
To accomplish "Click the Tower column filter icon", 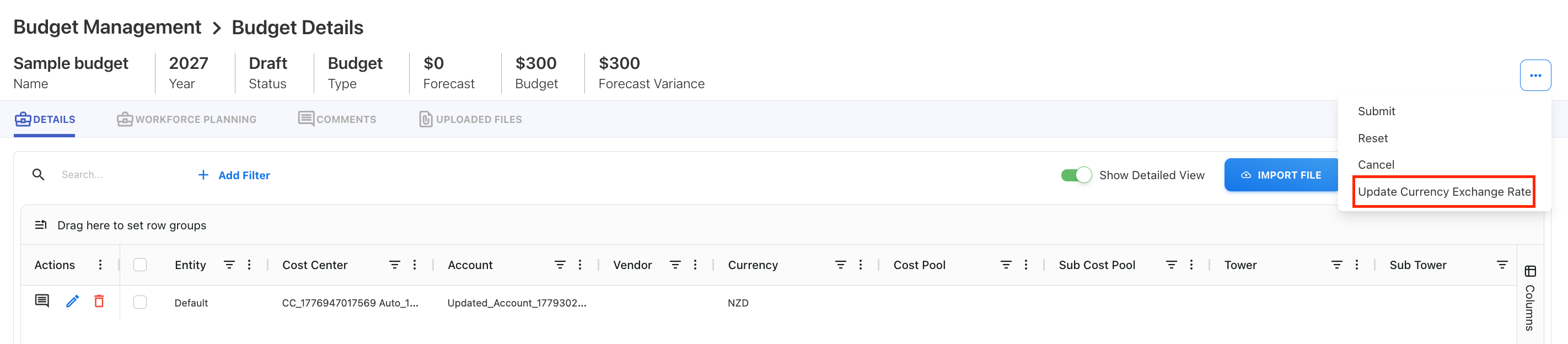I will coord(1336,265).
